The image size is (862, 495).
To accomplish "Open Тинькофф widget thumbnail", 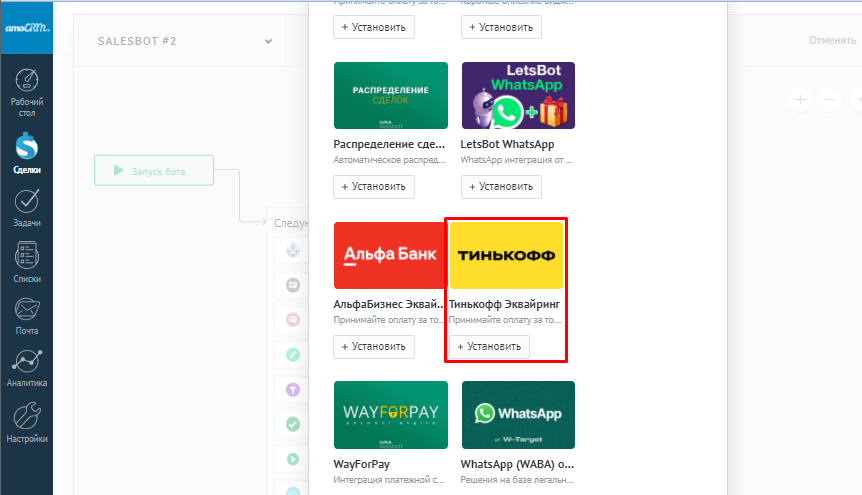I will tap(506, 255).
